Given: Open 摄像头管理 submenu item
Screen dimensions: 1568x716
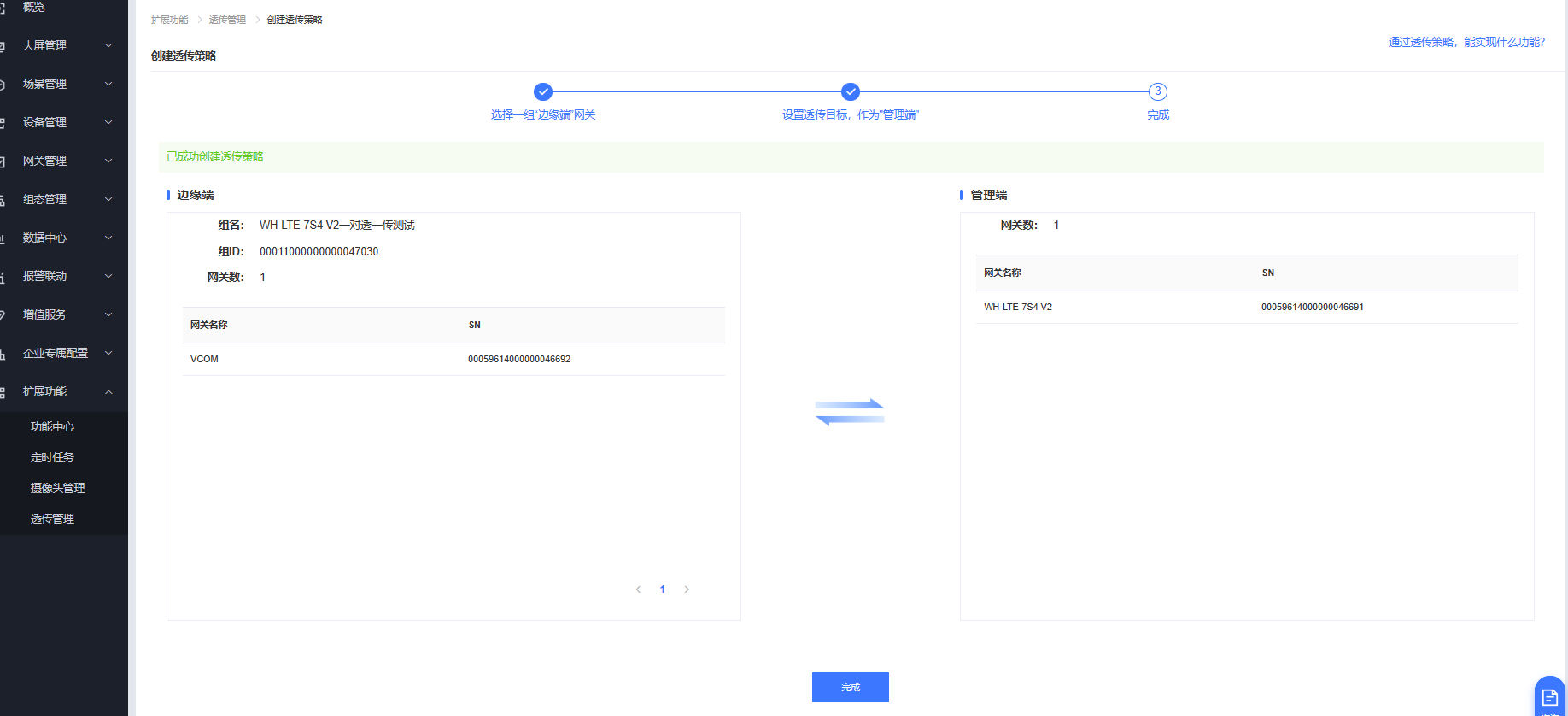Looking at the screenshot, I should [57, 488].
